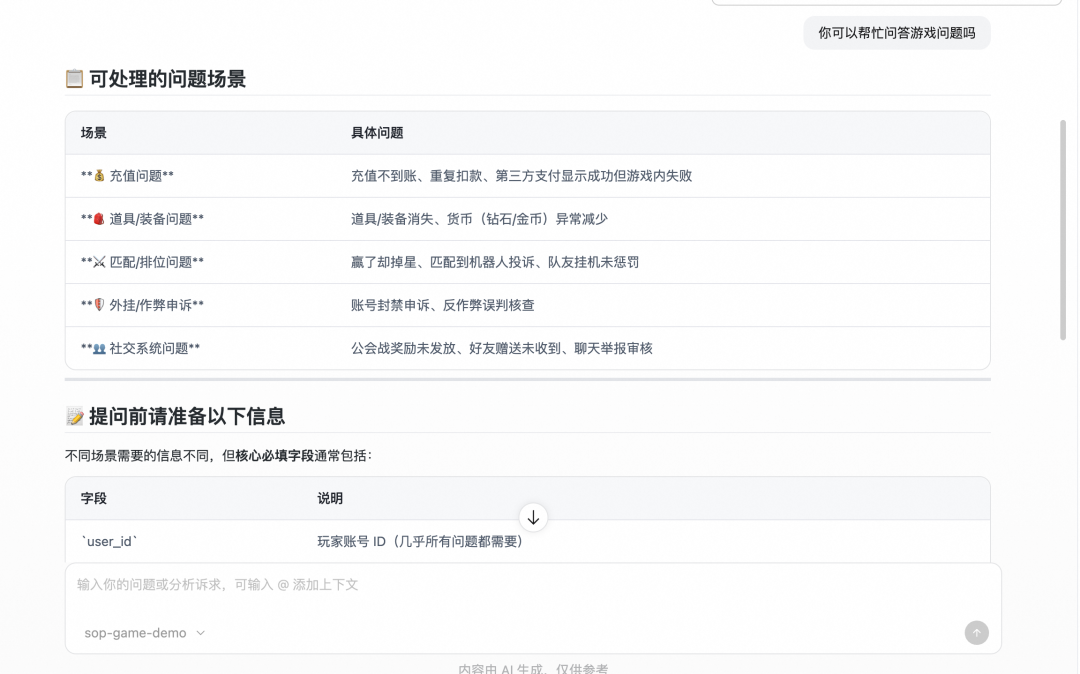The image size is (1080, 674).
Task: Click the shield icon next to 外挂/作弊申诉
Action: [x=97, y=305]
